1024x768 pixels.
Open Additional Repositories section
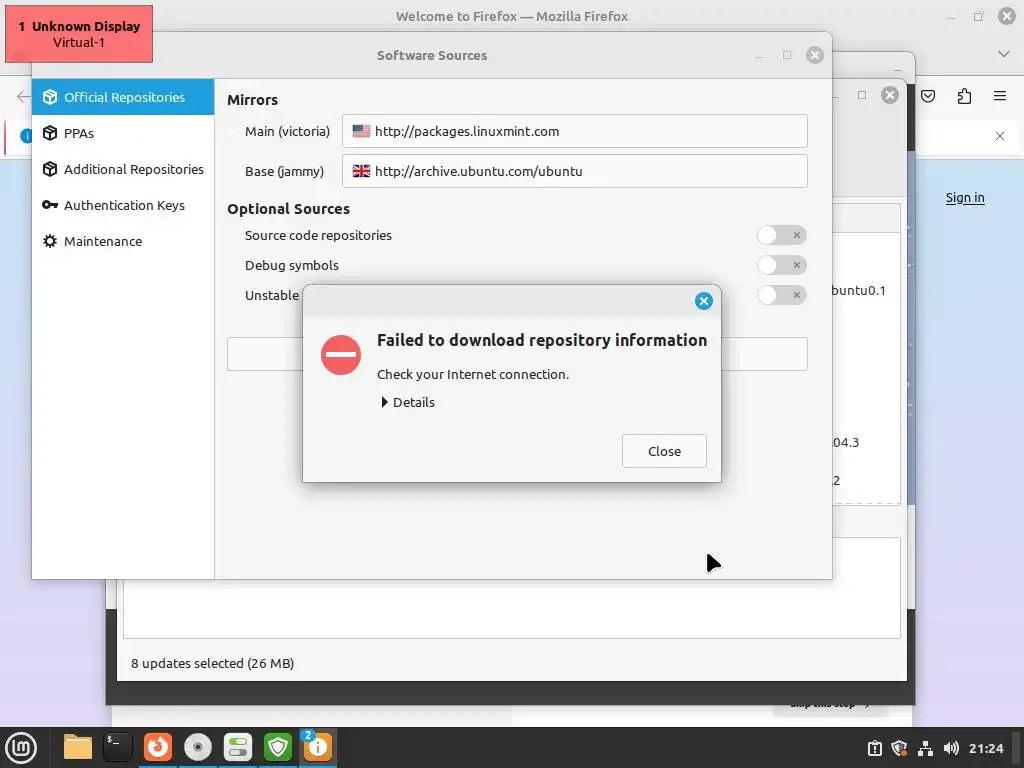123,169
